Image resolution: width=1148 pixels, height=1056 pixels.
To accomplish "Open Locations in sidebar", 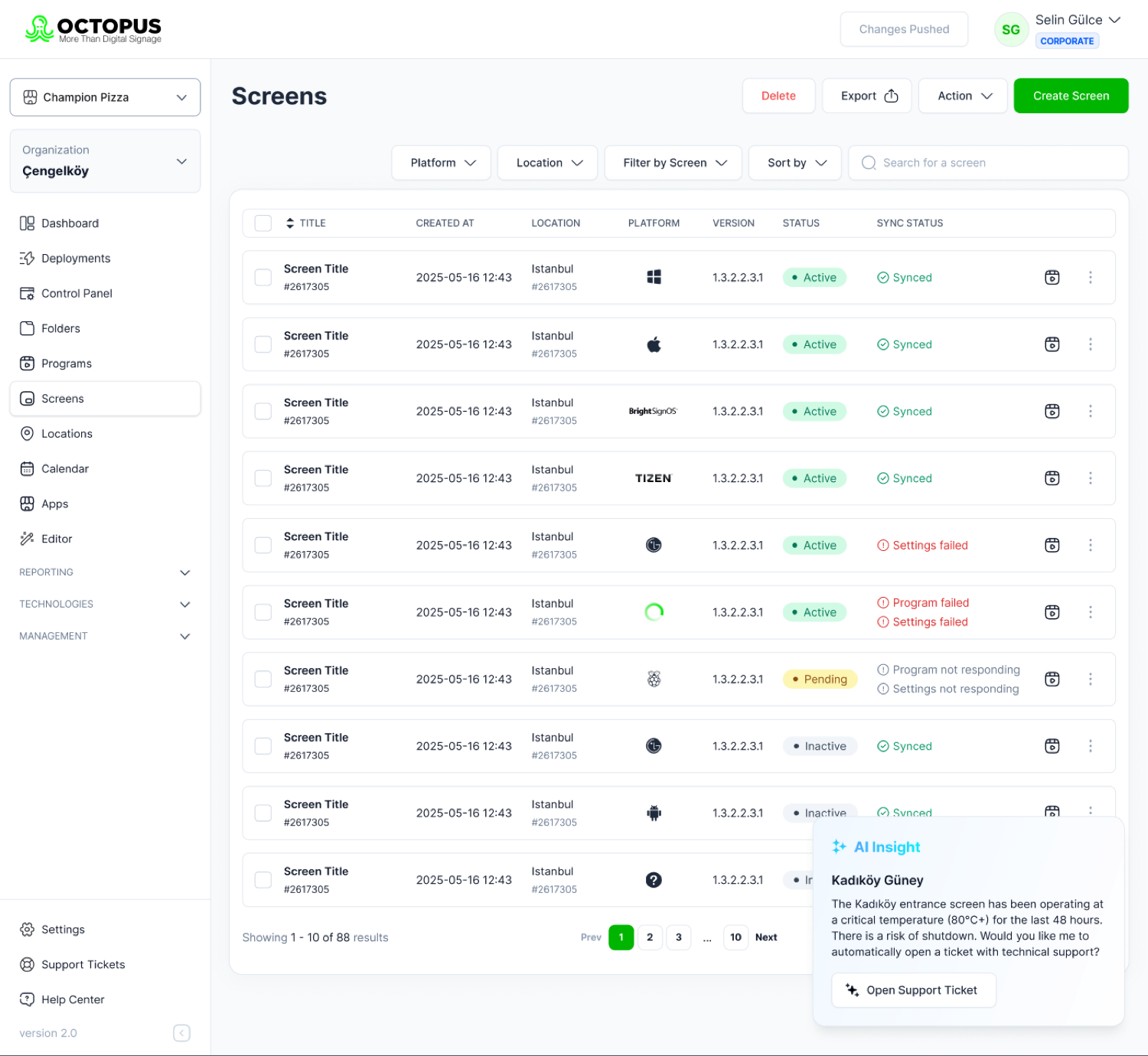I will point(105,434).
